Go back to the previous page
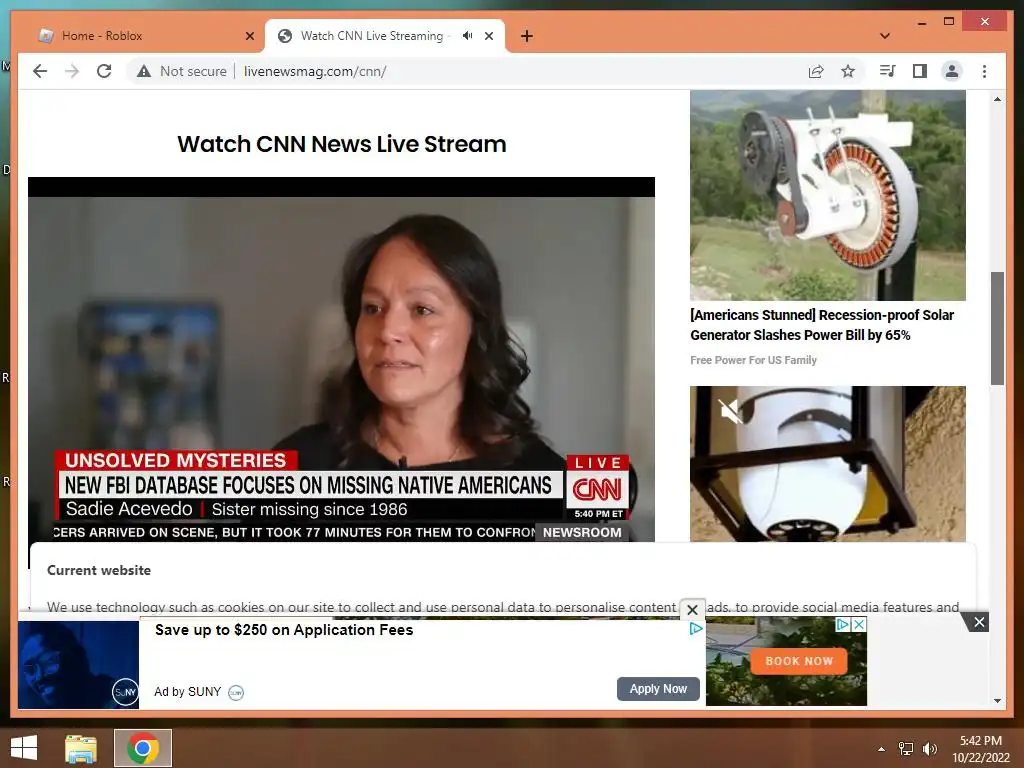The width and height of the screenshot is (1024, 768). coord(40,71)
